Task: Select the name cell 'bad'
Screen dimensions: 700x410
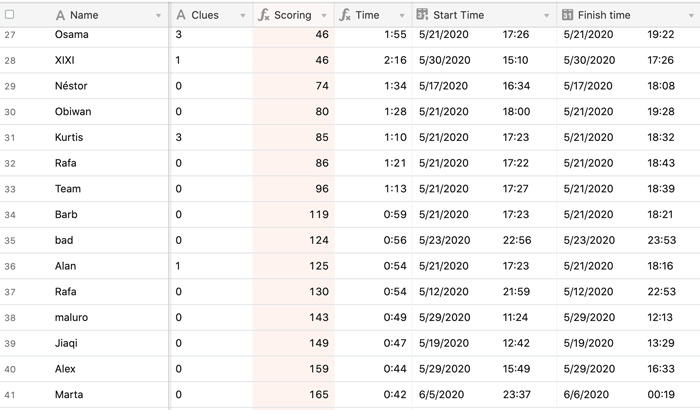Action: (64, 240)
